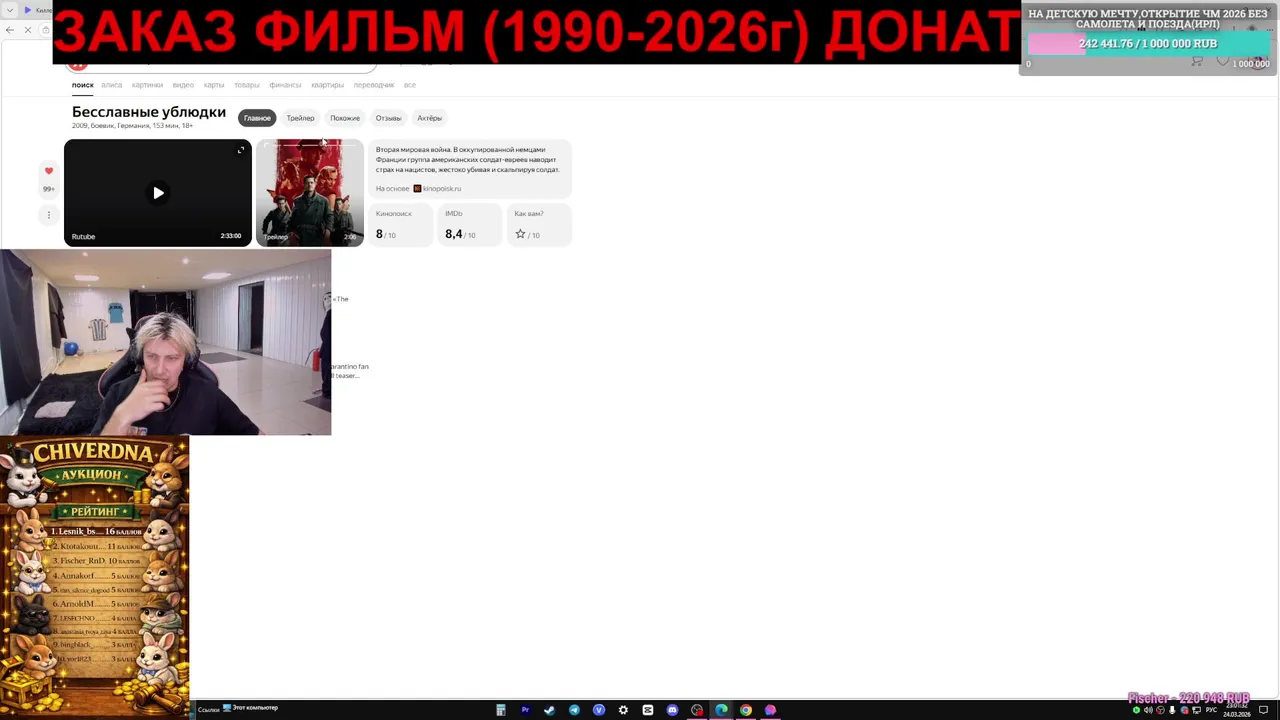Open the purple V app in the taskbar
1280x720 pixels.
(599, 710)
